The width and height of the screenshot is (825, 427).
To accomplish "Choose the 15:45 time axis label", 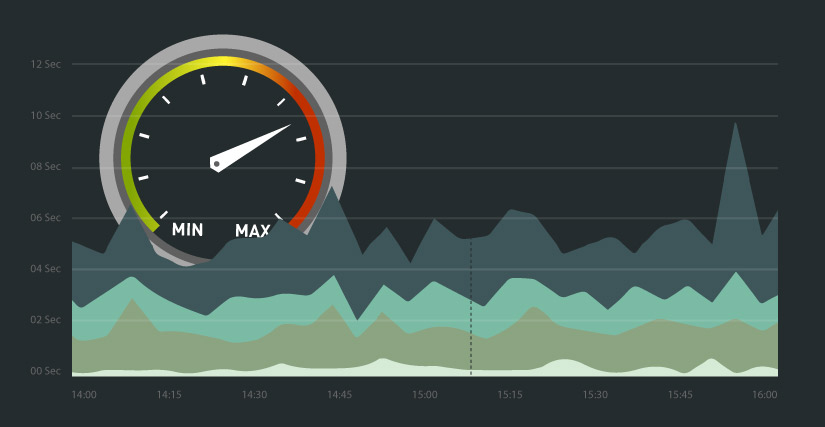I will click(680, 395).
